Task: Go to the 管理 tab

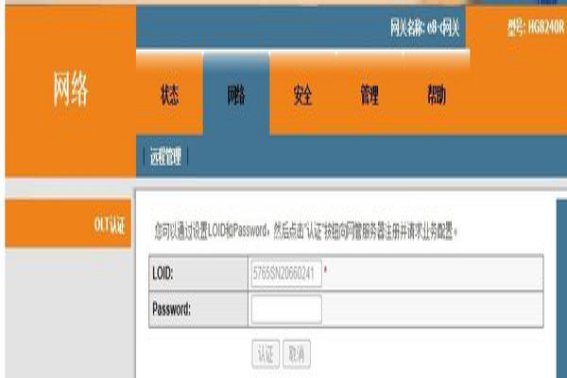Action: click(369, 95)
